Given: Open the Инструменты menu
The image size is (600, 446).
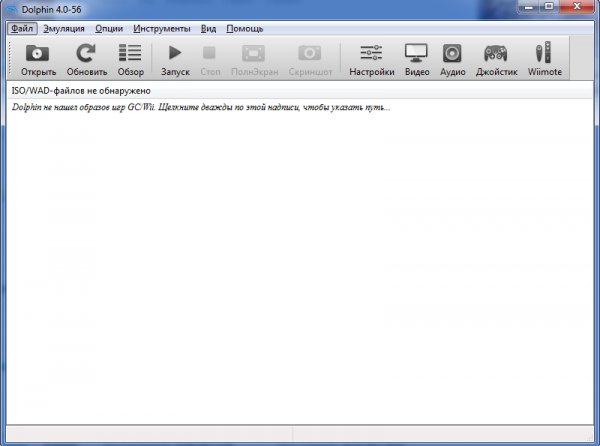Looking at the screenshot, I should coord(162,29).
